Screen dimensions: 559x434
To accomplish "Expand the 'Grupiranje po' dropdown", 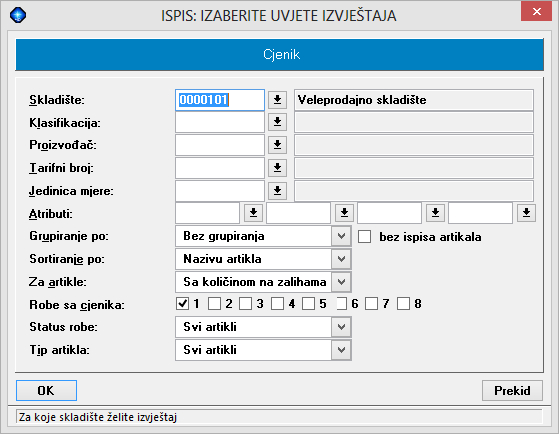I will (341, 236).
